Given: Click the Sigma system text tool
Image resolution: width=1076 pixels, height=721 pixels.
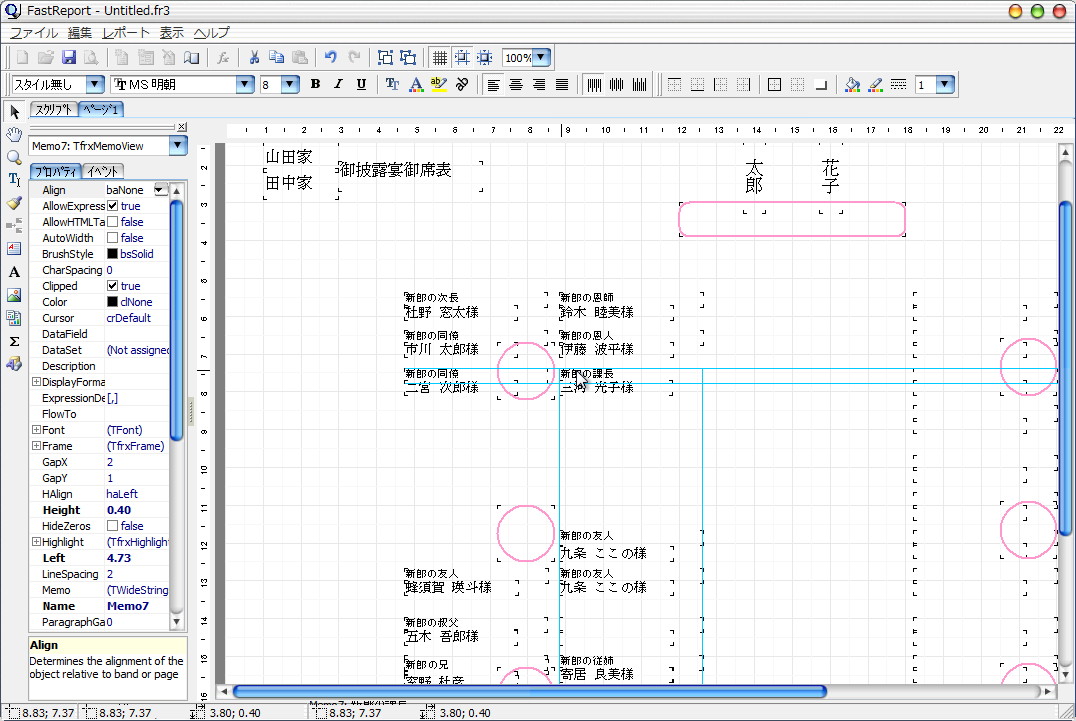Looking at the screenshot, I should 14,341.
